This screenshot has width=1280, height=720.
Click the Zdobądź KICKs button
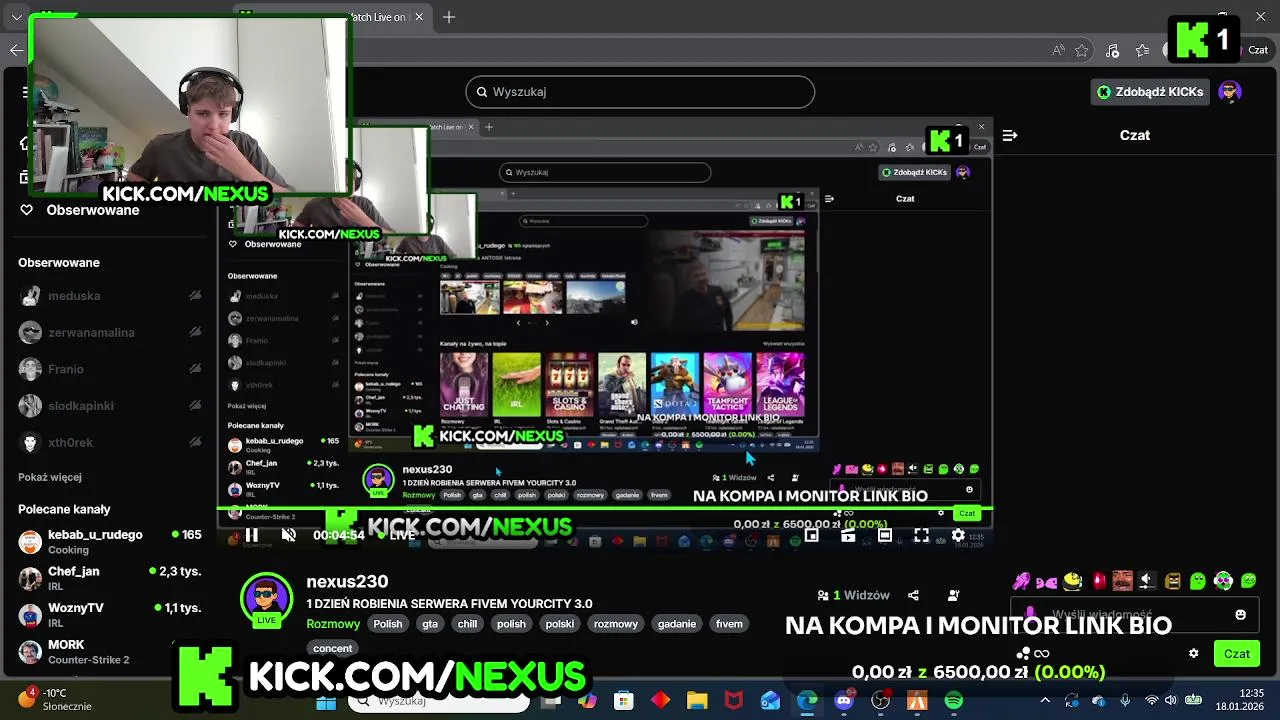tap(1149, 92)
